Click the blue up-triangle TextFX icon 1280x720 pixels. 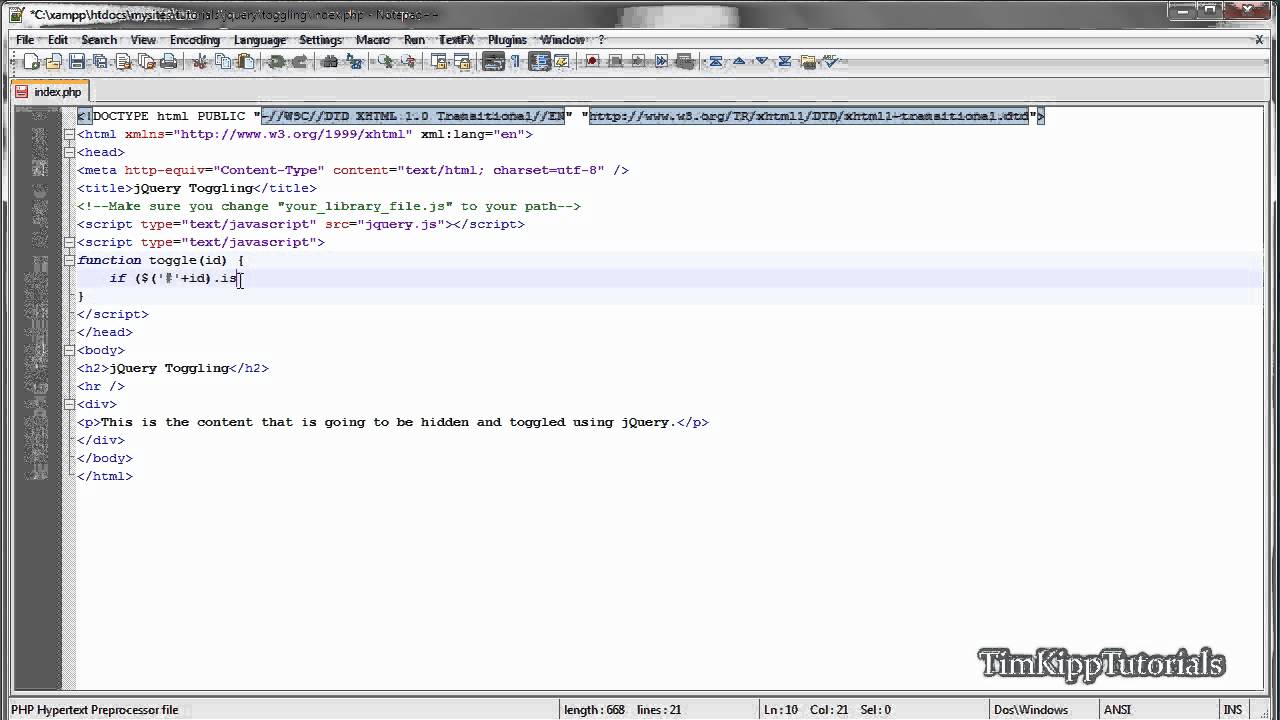click(739, 62)
